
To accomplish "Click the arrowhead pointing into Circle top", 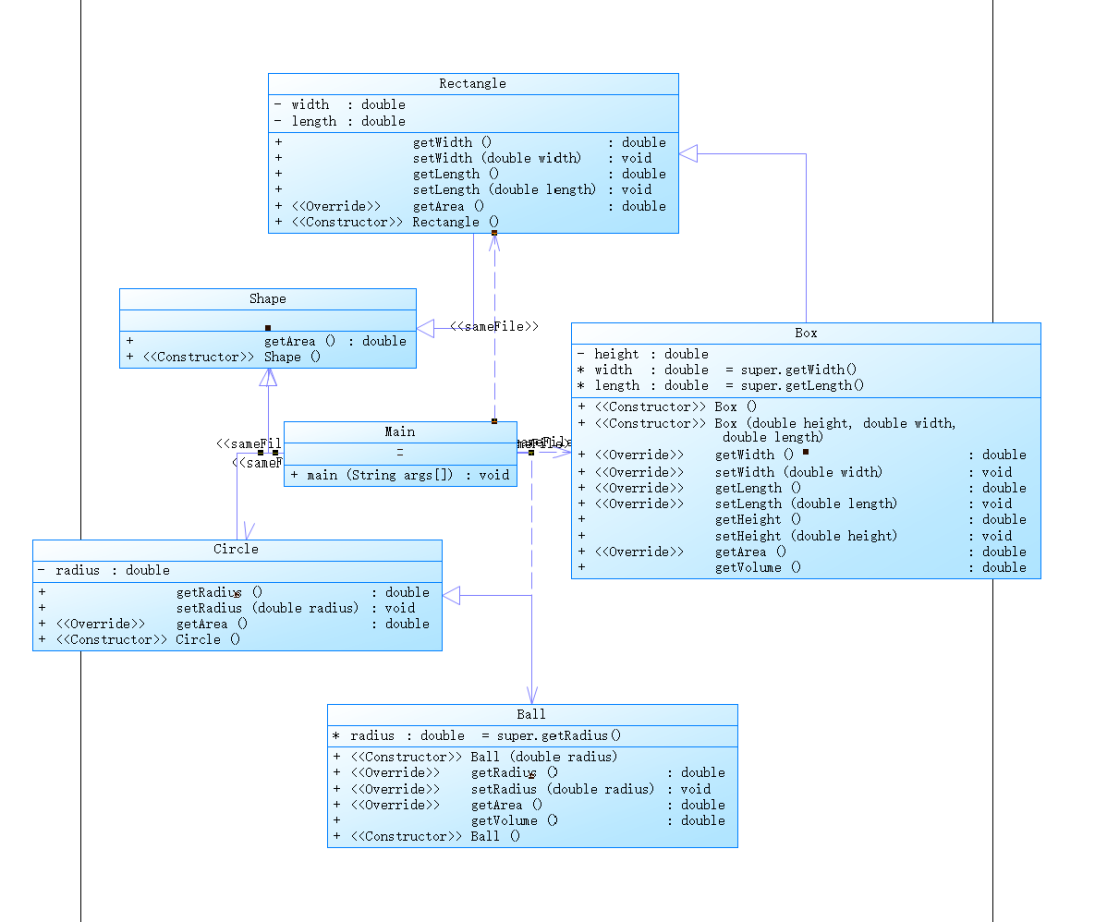I will pyautogui.click(x=248, y=531).
